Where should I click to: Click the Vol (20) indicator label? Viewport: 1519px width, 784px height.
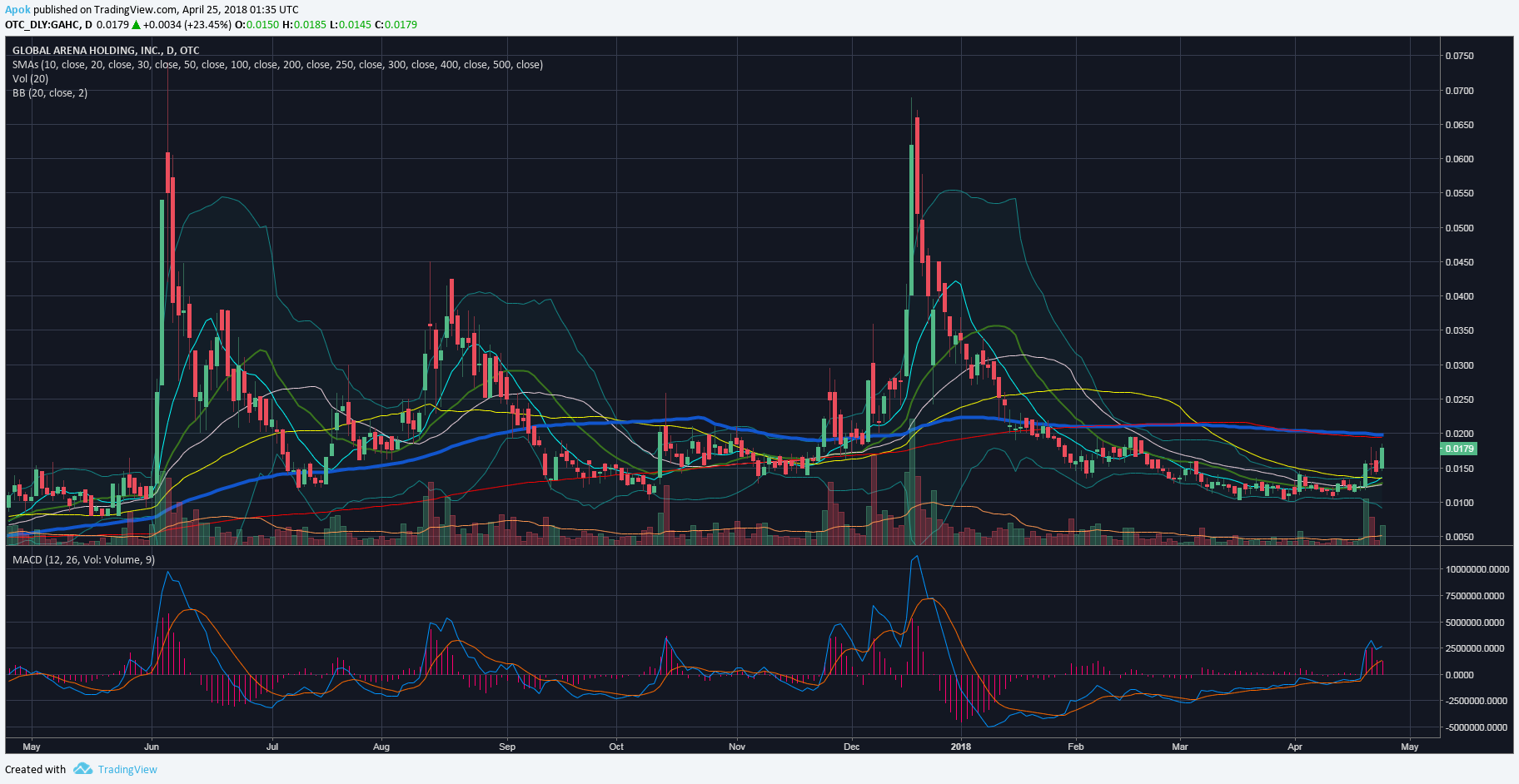coord(30,78)
